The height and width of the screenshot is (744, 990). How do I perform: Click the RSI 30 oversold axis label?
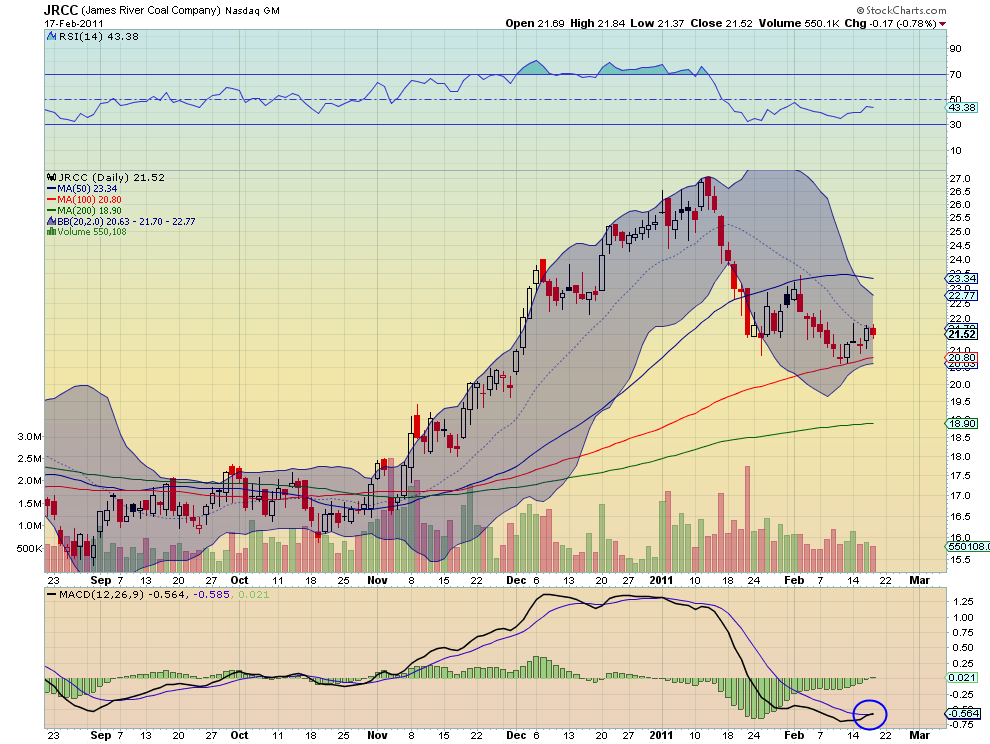955,125
